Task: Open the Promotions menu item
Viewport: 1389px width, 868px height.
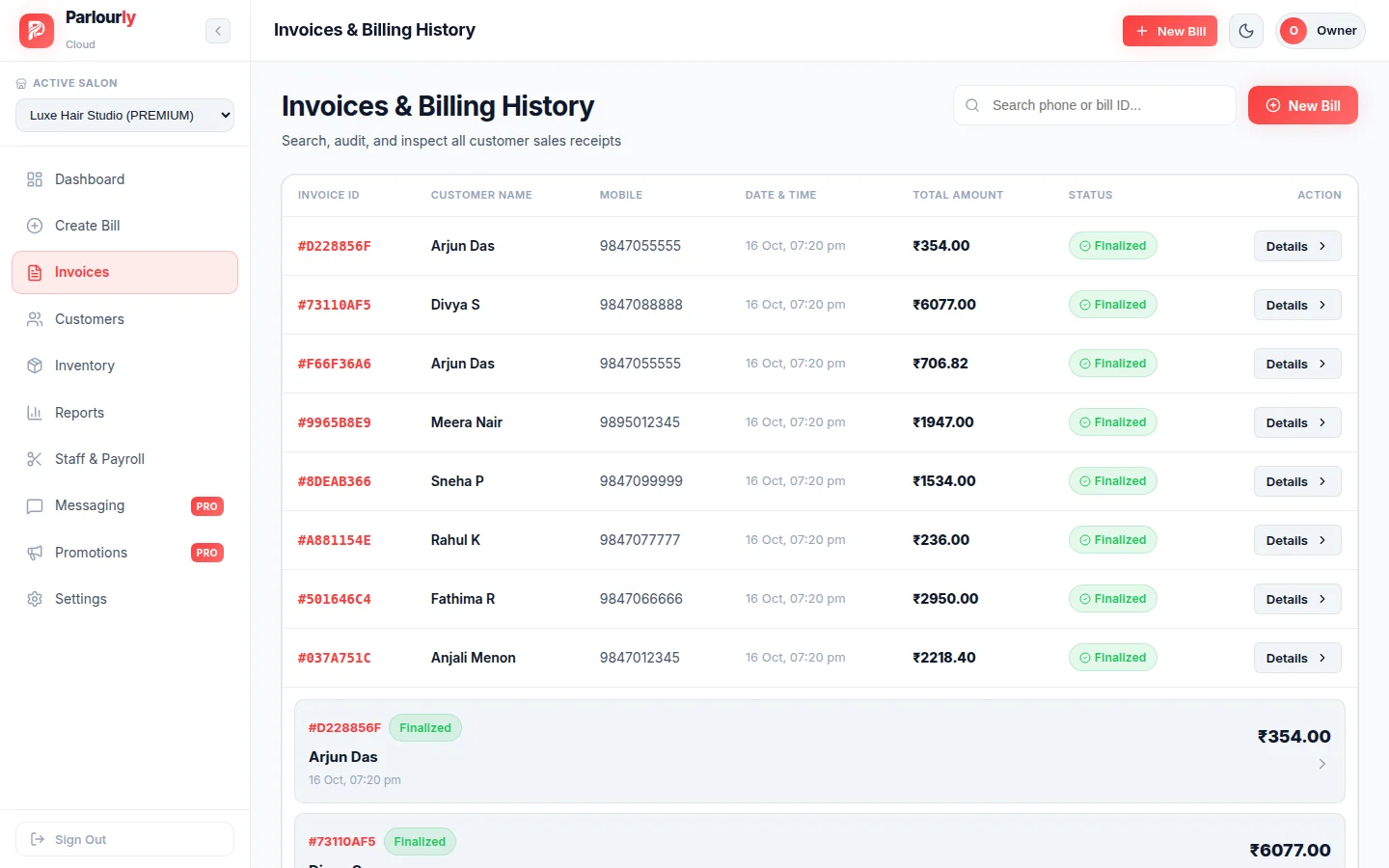Action: 125,553
